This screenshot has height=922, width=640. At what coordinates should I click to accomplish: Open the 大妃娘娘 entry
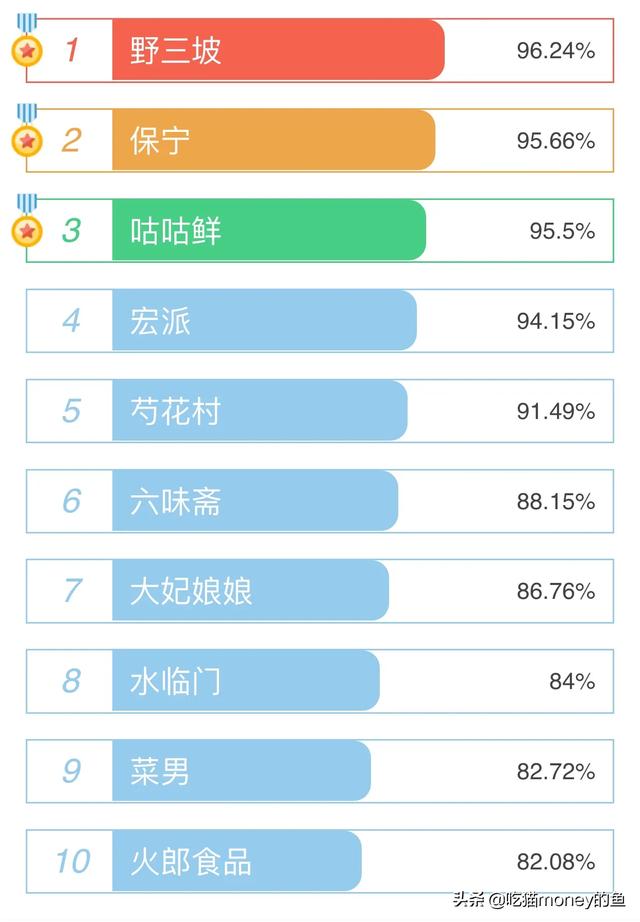(250, 591)
